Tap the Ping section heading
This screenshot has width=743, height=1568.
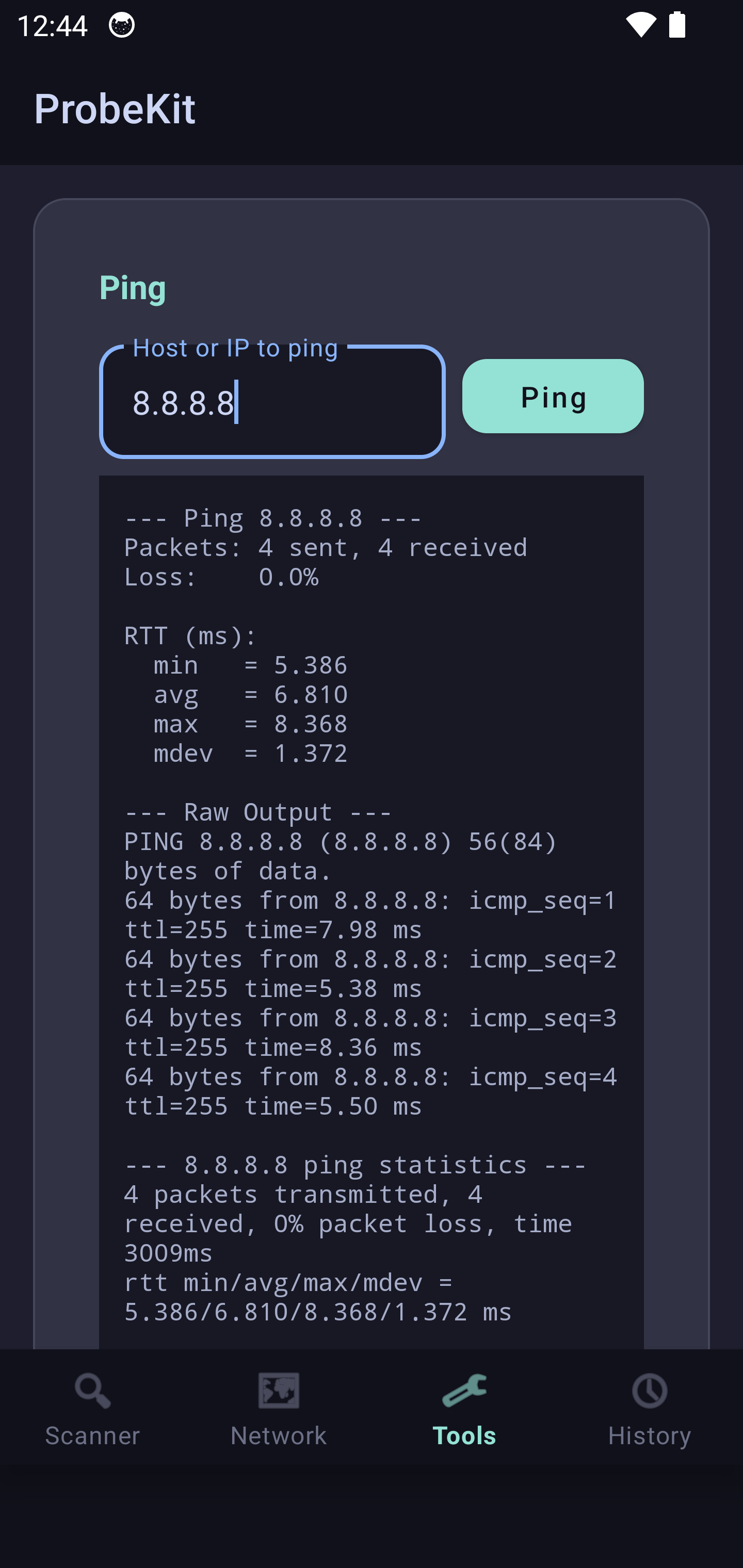tap(133, 287)
